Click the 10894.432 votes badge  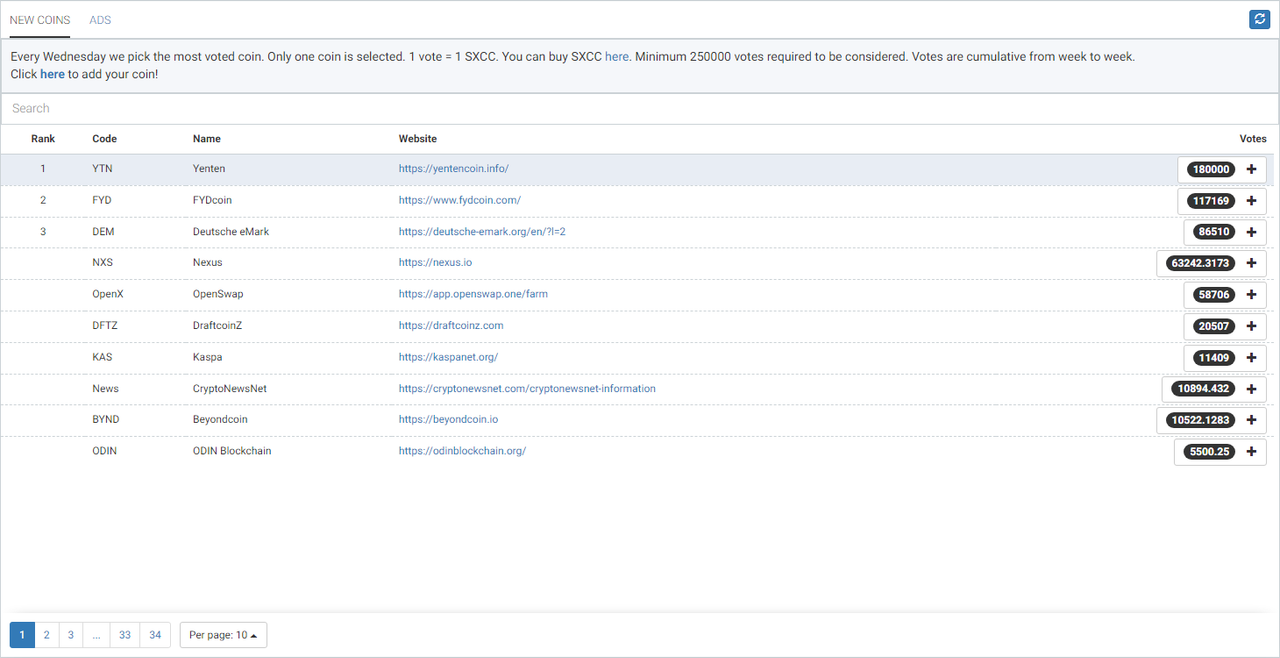(1203, 389)
